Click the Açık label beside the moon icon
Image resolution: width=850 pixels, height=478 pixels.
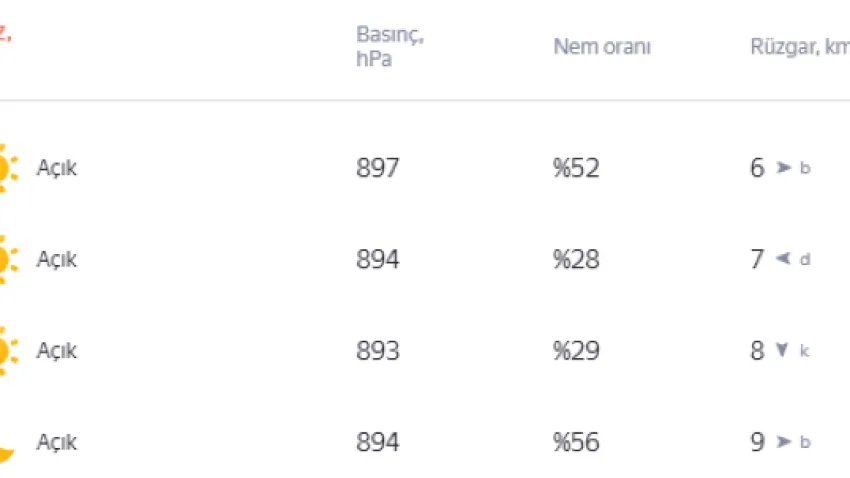click(x=57, y=442)
